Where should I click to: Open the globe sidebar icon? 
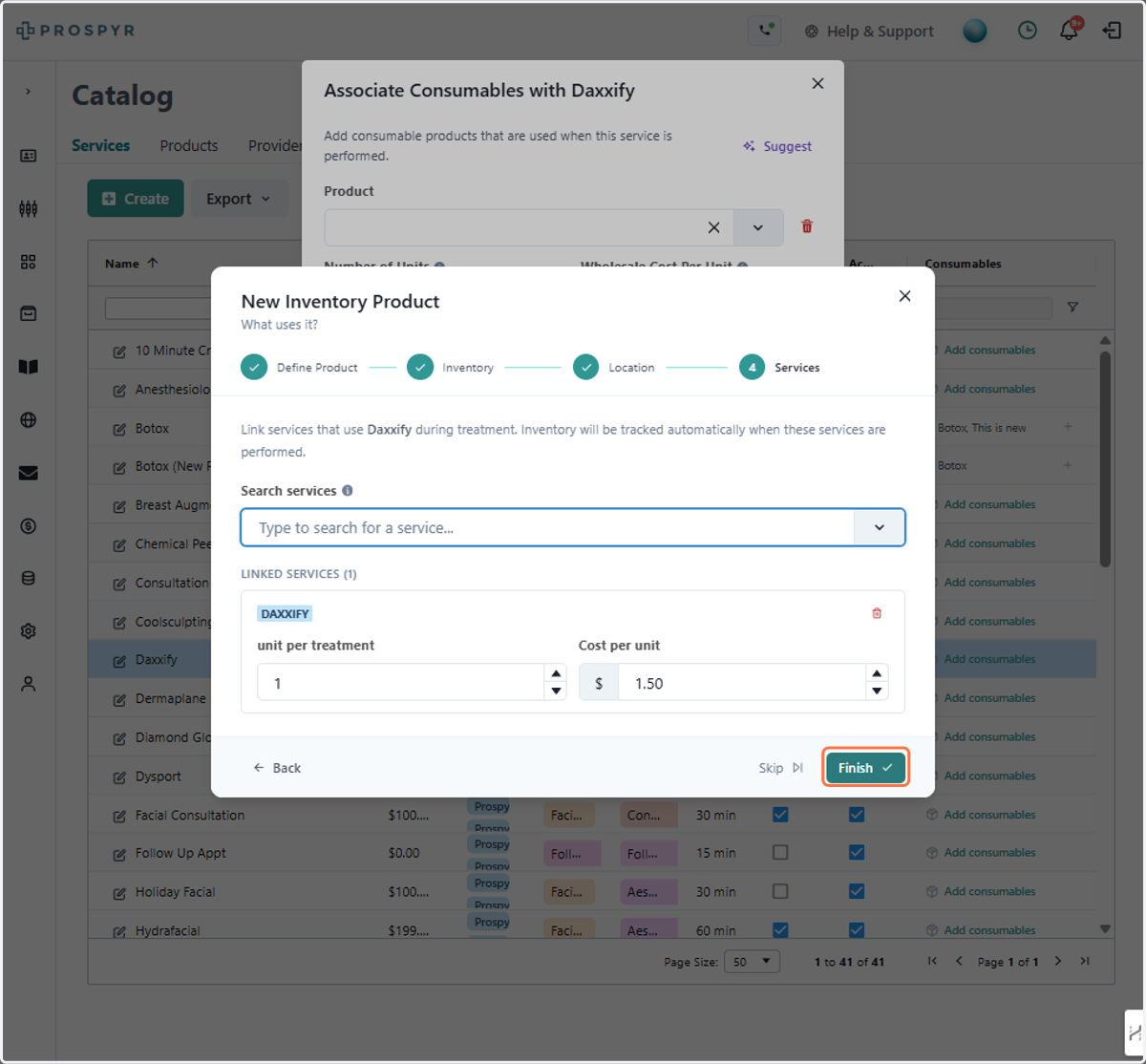29,420
